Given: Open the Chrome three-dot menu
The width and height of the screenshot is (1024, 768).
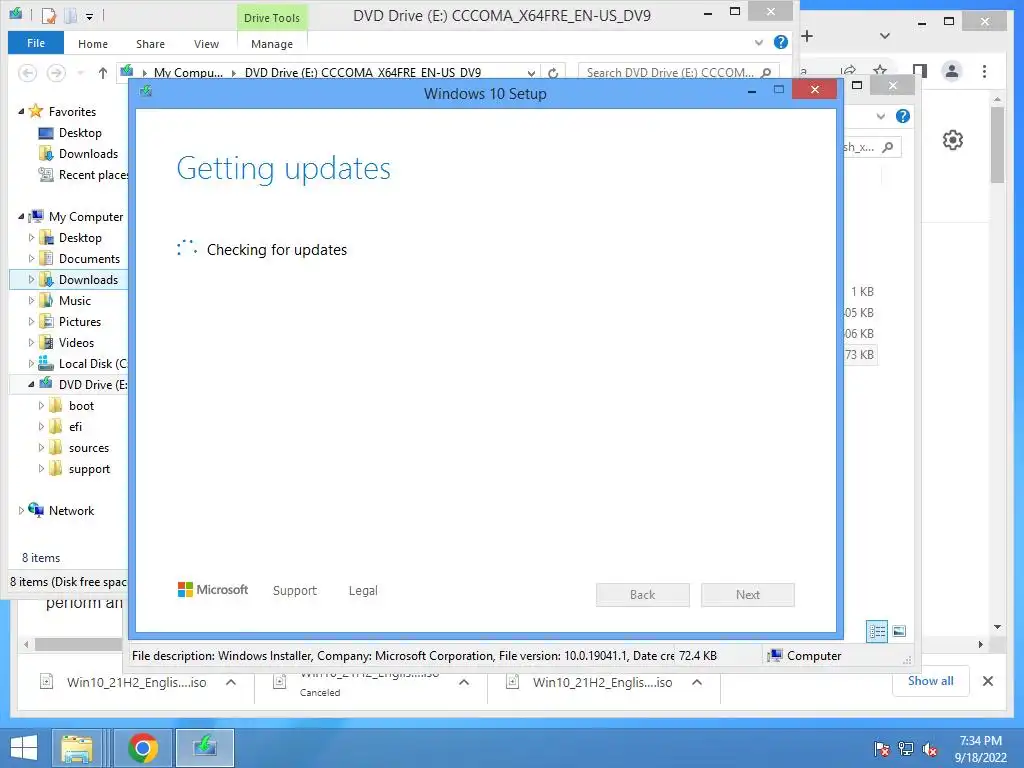Looking at the screenshot, I should point(984,71).
